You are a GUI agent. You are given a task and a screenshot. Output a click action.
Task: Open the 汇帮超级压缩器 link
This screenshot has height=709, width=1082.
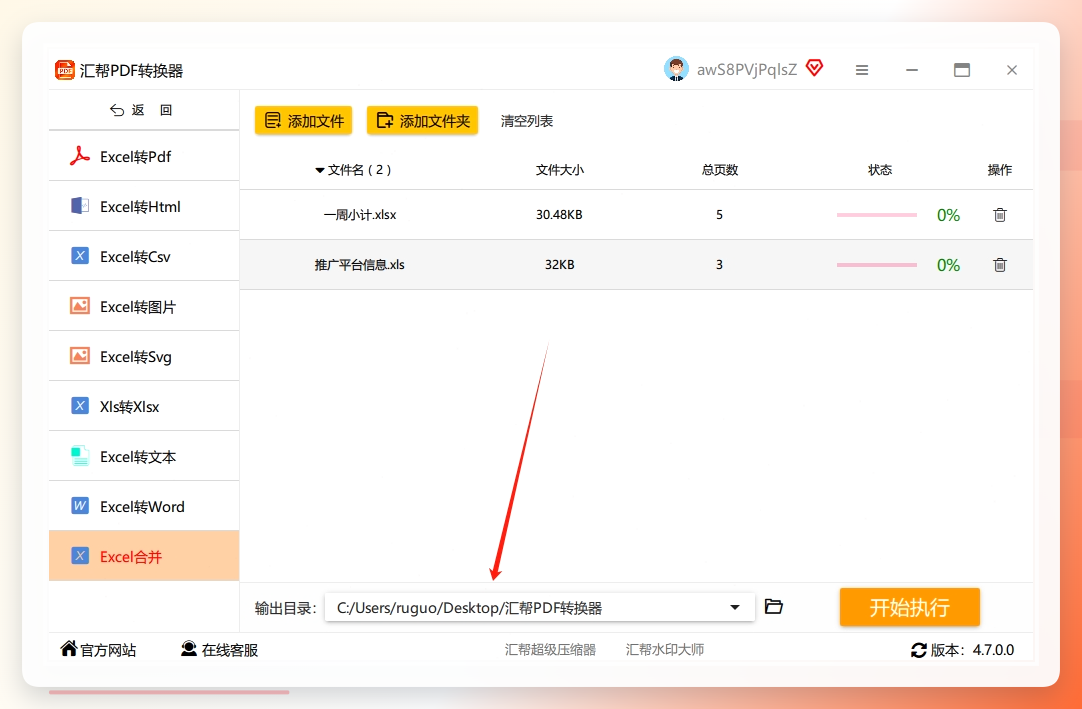(550, 650)
